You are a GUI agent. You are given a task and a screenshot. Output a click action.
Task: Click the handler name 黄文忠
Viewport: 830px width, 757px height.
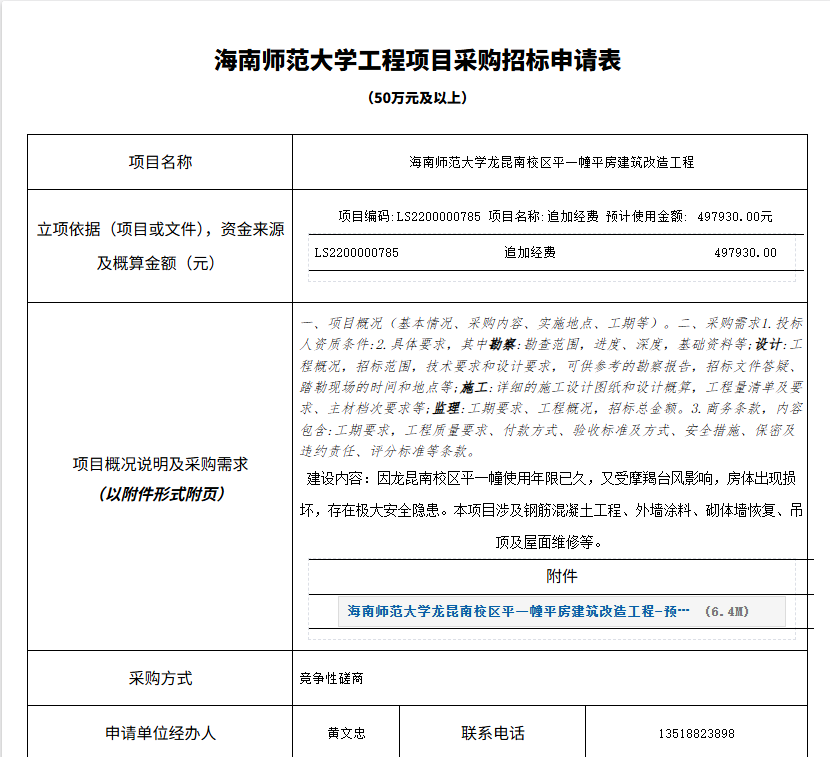pyautogui.click(x=346, y=733)
